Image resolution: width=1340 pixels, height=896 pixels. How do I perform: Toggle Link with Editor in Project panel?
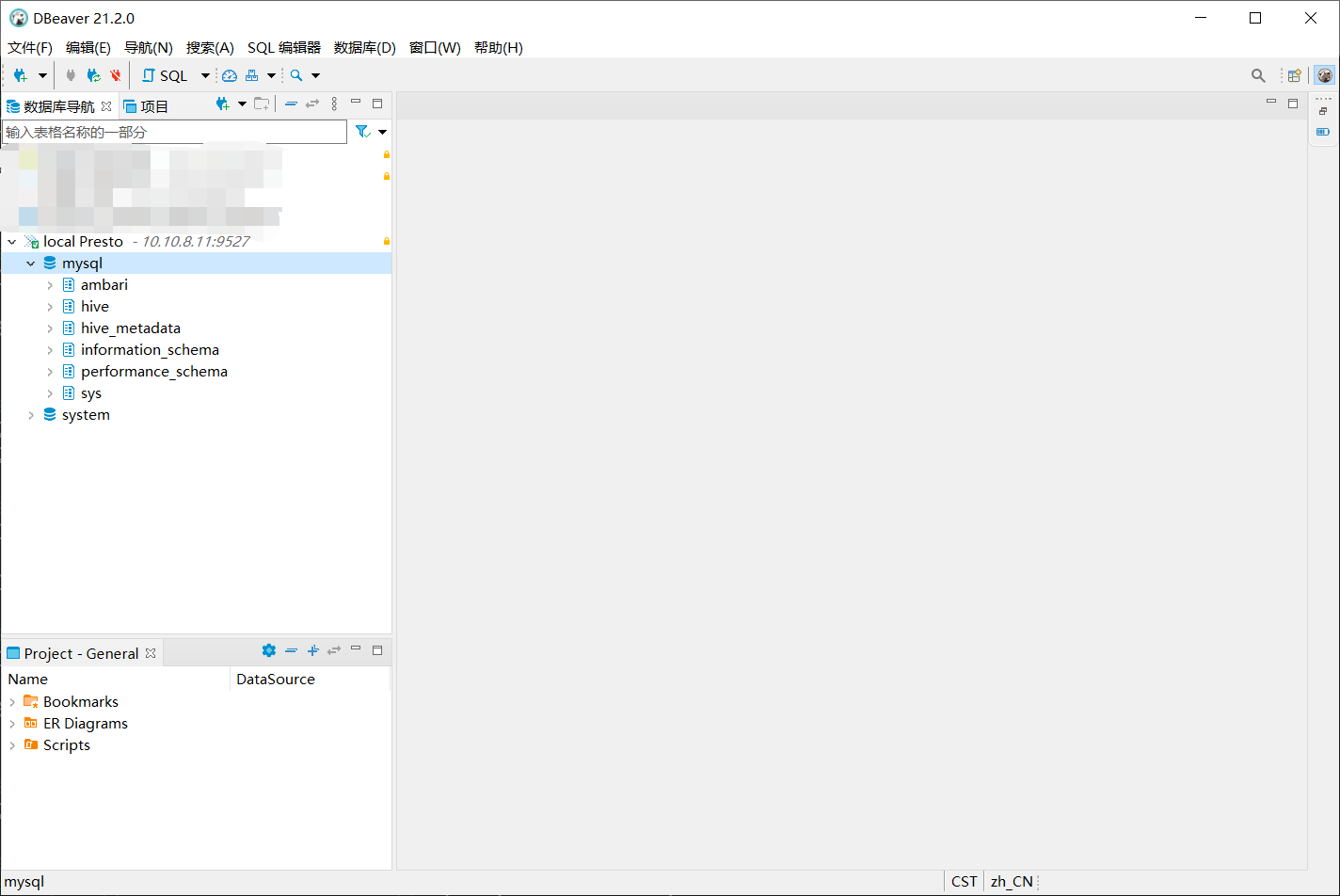click(334, 650)
